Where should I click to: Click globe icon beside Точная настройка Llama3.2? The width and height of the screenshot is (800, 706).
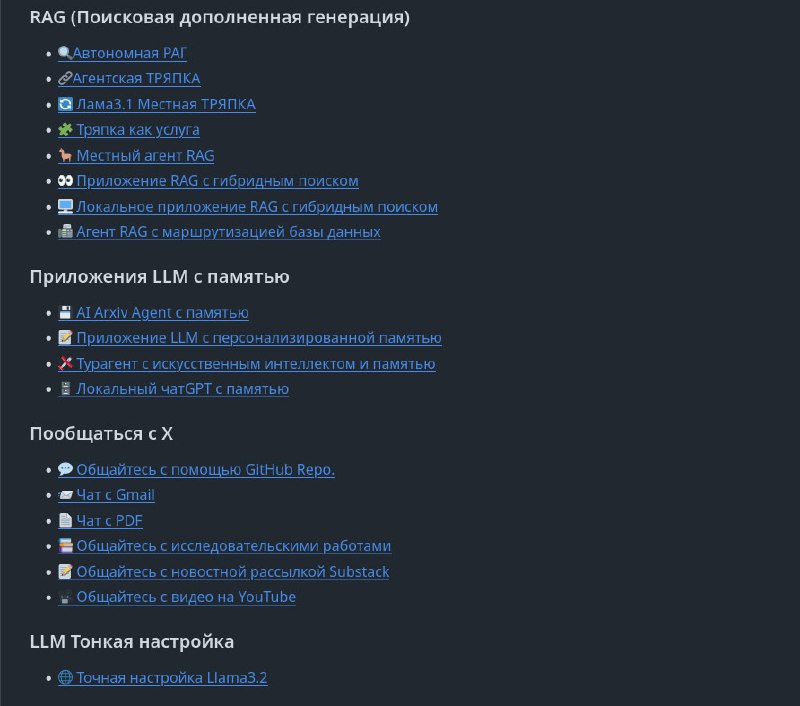coord(65,677)
